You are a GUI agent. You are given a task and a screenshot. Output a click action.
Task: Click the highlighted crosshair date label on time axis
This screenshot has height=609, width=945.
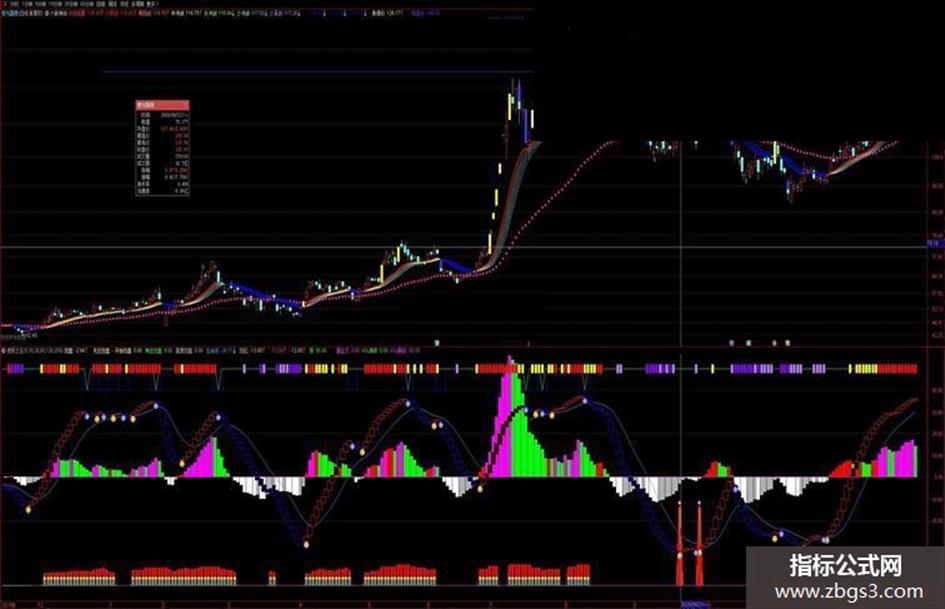pos(695,604)
